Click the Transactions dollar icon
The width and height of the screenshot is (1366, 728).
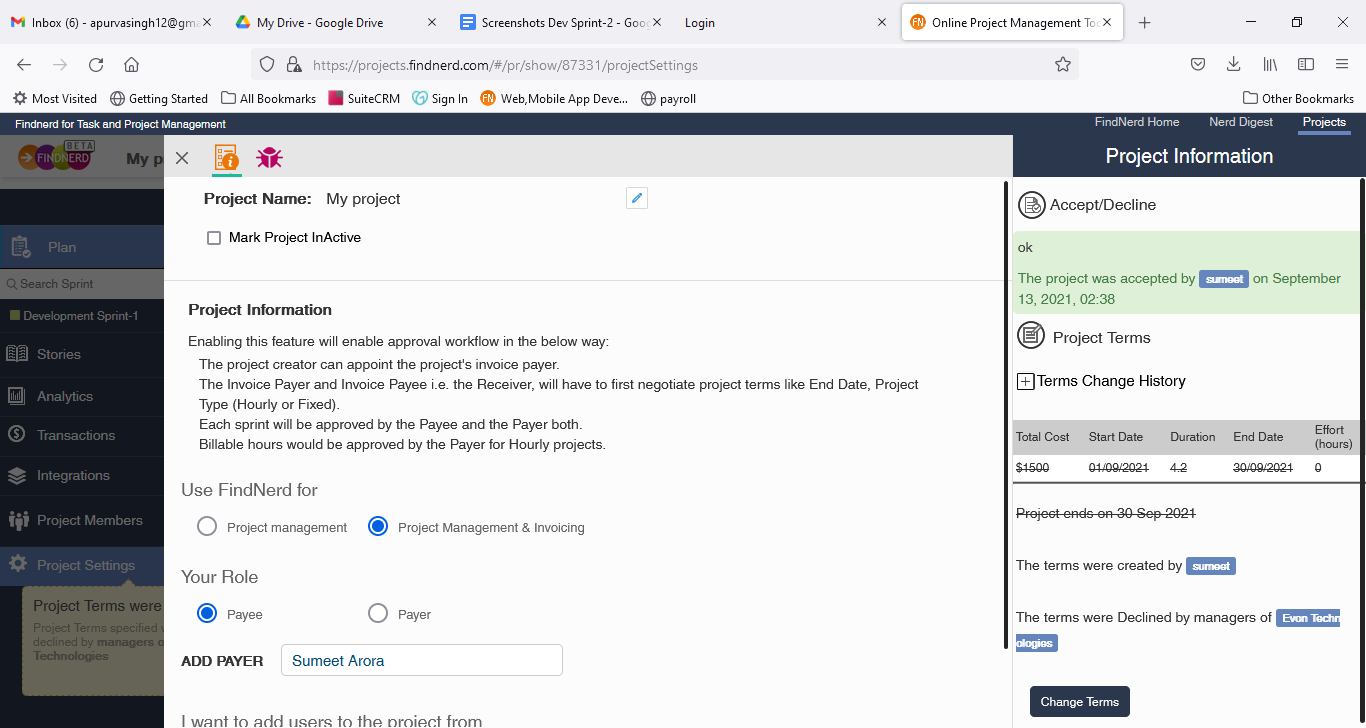pyautogui.click(x=17, y=435)
